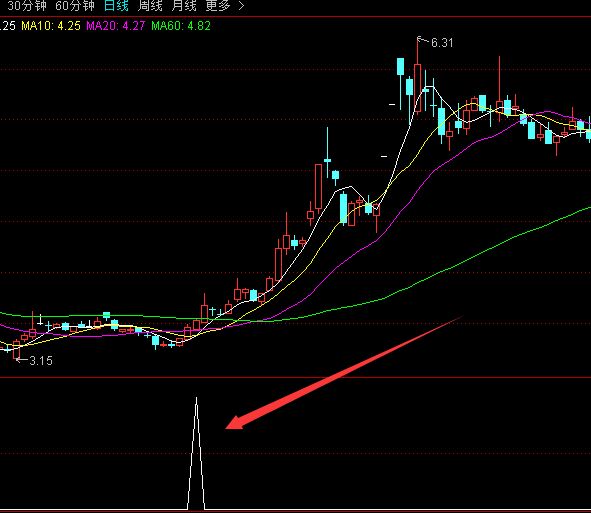Switch to the 30分钟 chart period tab
The image size is (591, 513).
click(27, 6)
